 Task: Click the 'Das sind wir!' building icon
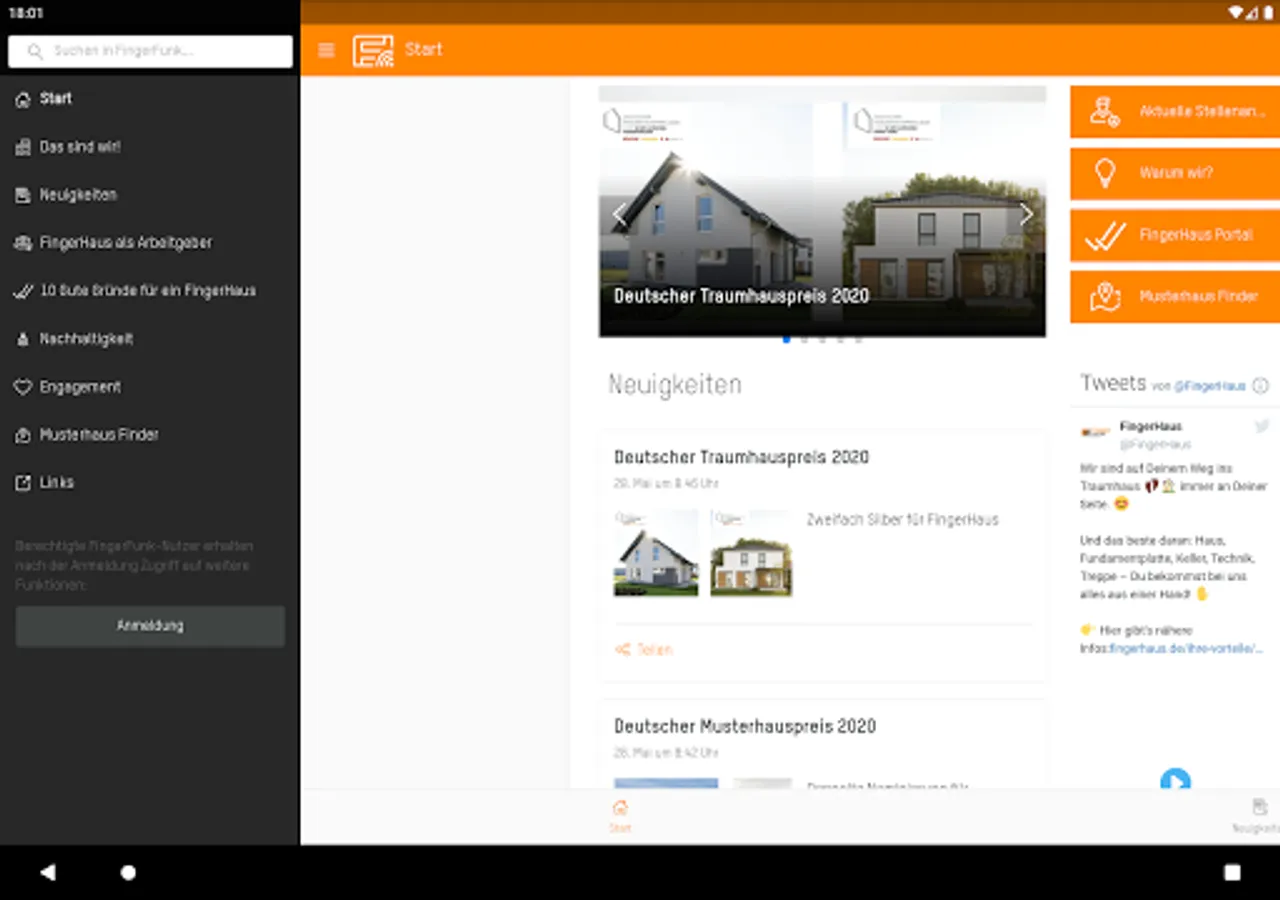coord(23,147)
